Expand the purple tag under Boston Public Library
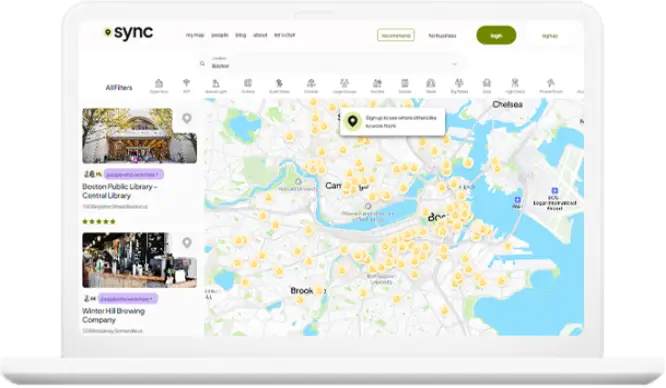This screenshot has height=388, width=666. coord(133,174)
